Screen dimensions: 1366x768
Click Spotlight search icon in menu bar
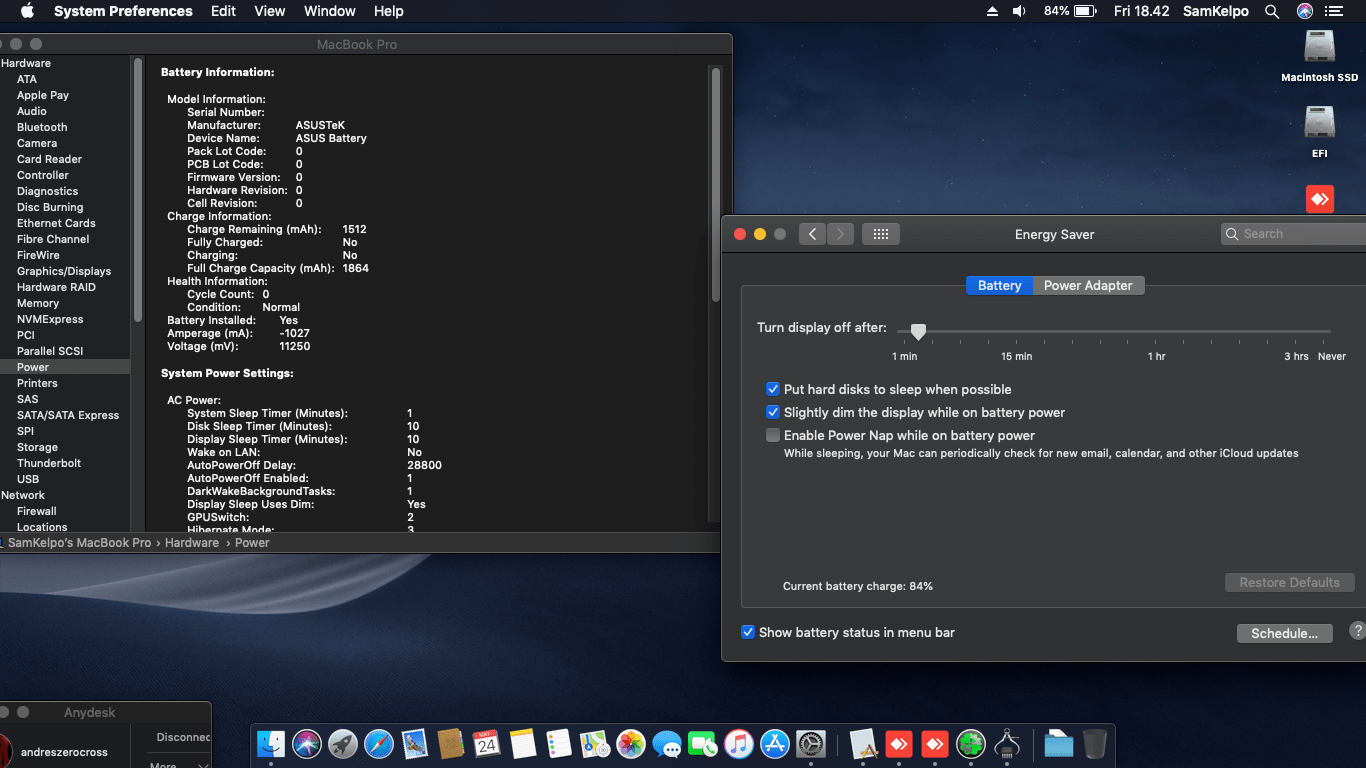click(1272, 11)
